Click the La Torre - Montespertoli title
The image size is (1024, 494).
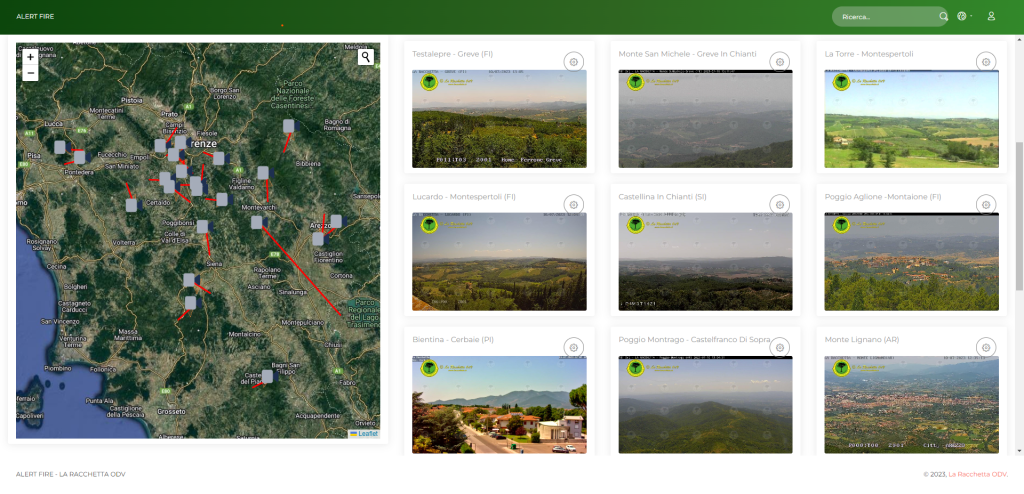(869, 54)
